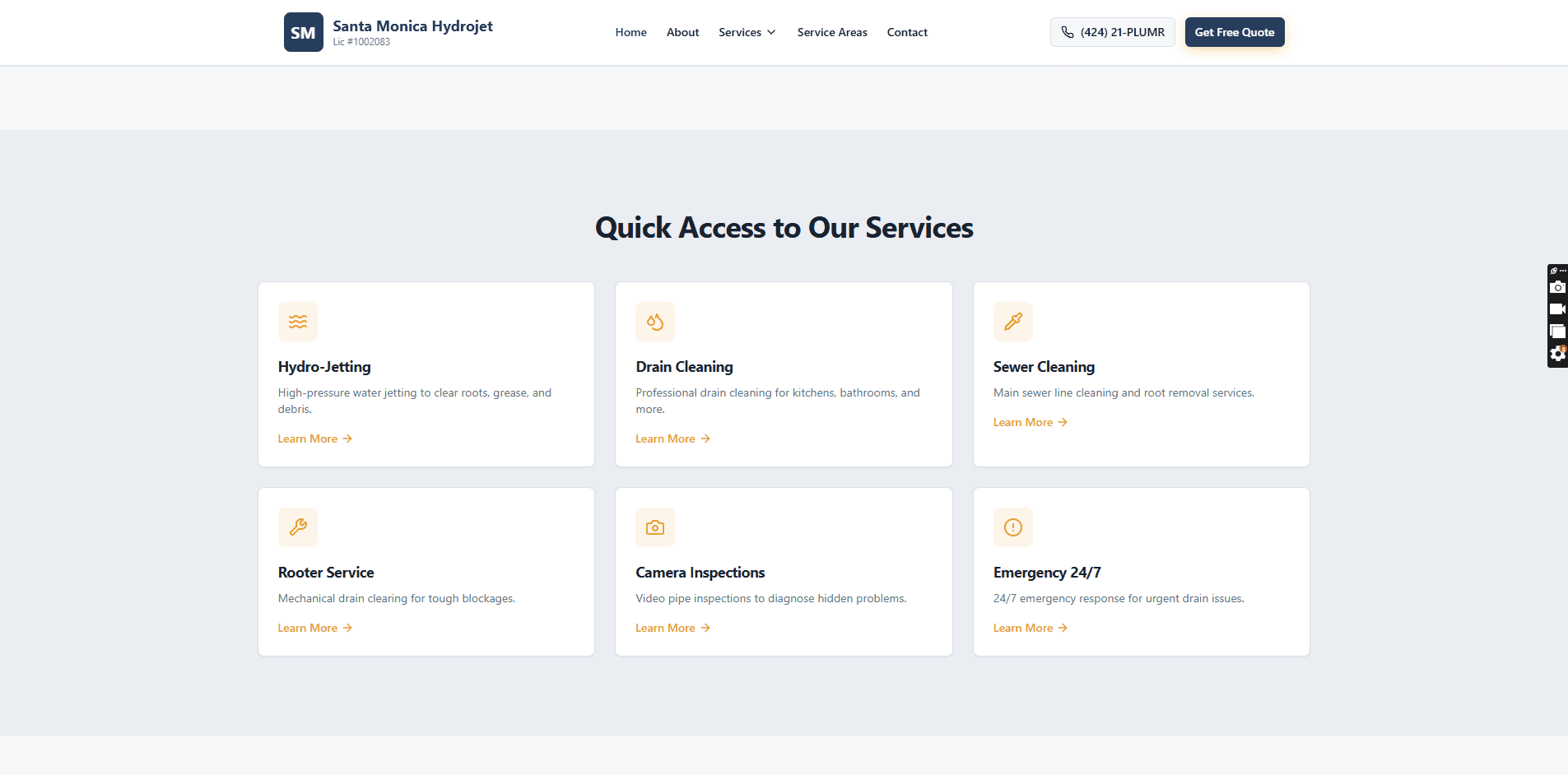Follow Learn More under Hydro-Jetting

pyautogui.click(x=314, y=439)
